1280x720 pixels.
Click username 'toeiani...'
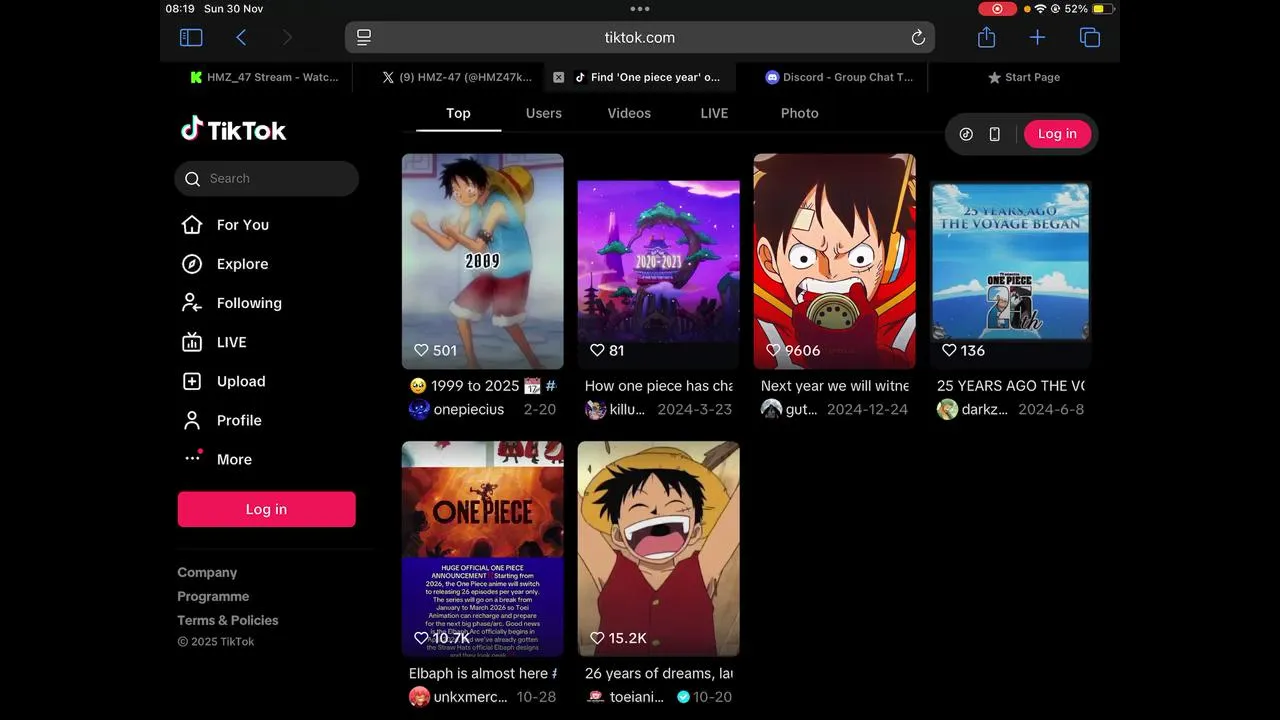tap(637, 697)
